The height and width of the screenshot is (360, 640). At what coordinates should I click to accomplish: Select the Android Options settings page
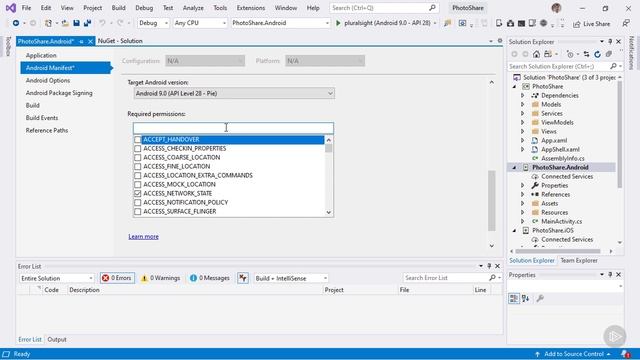click(x=48, y=80)
